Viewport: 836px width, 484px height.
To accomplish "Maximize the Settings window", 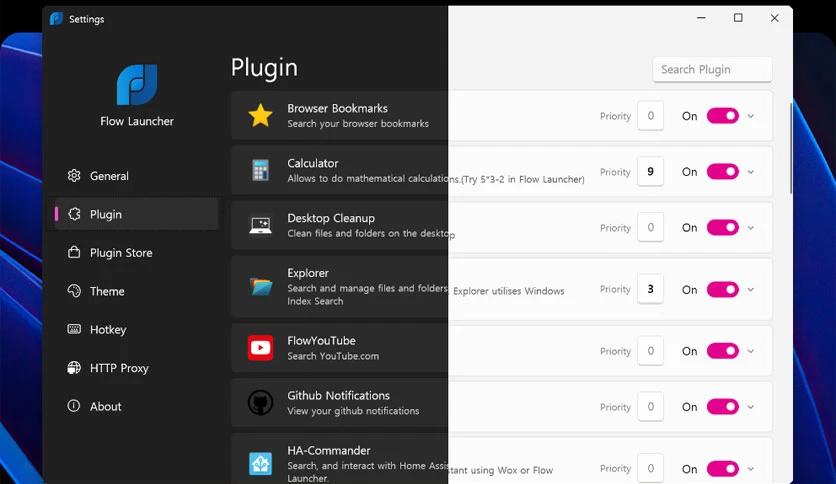I will [x=738, y=18].
